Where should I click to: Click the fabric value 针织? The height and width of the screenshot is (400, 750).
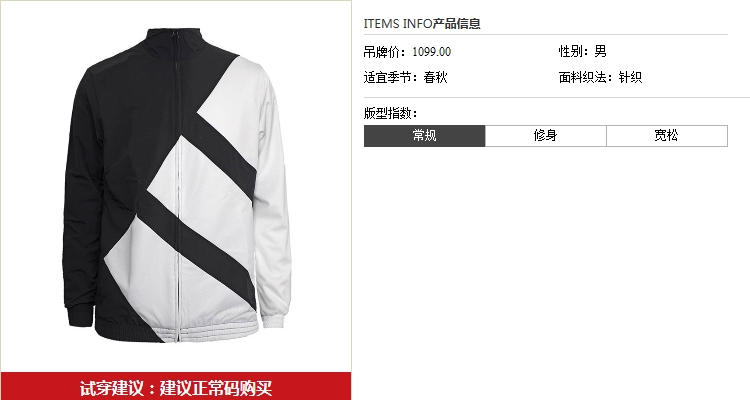click(630, 78)
